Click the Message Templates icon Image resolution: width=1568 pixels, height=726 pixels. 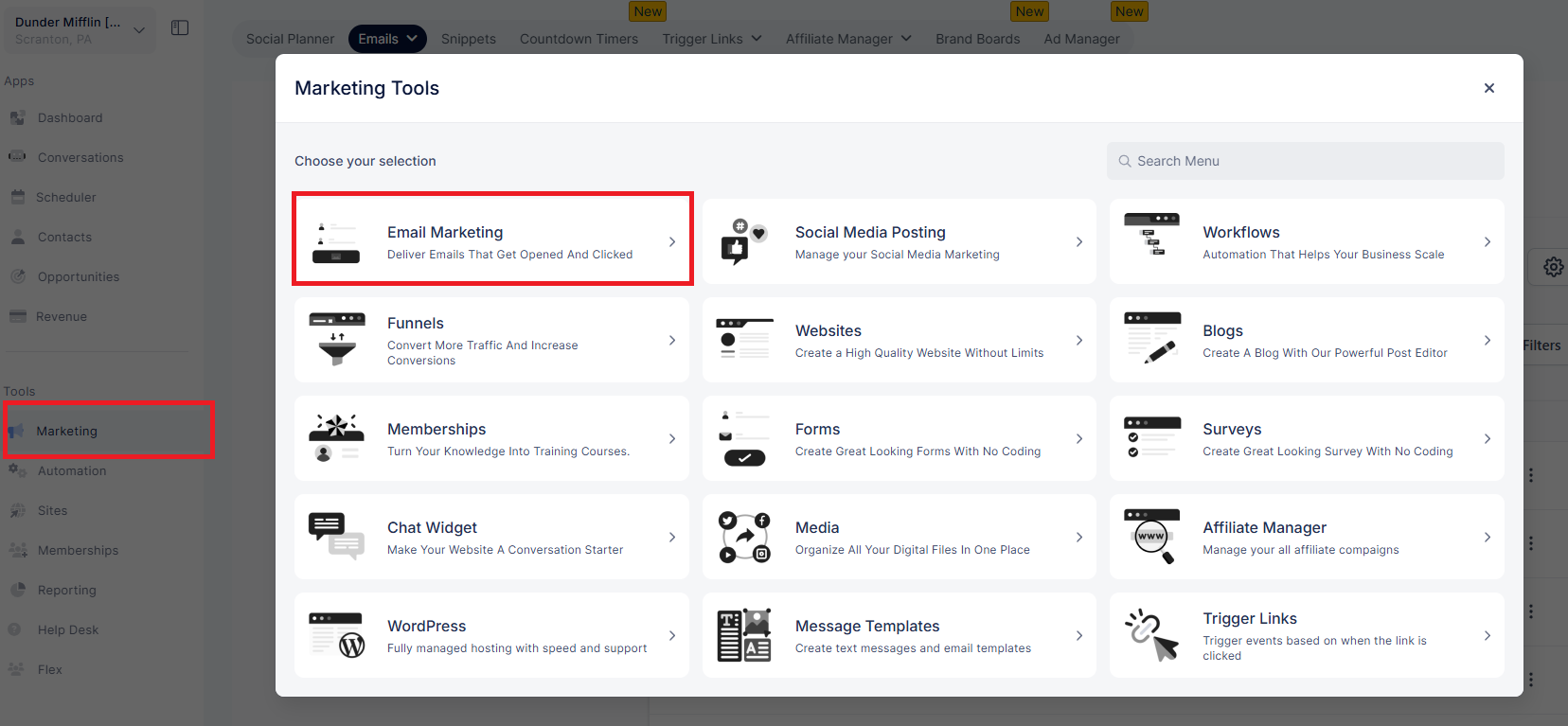pos(744,635)
